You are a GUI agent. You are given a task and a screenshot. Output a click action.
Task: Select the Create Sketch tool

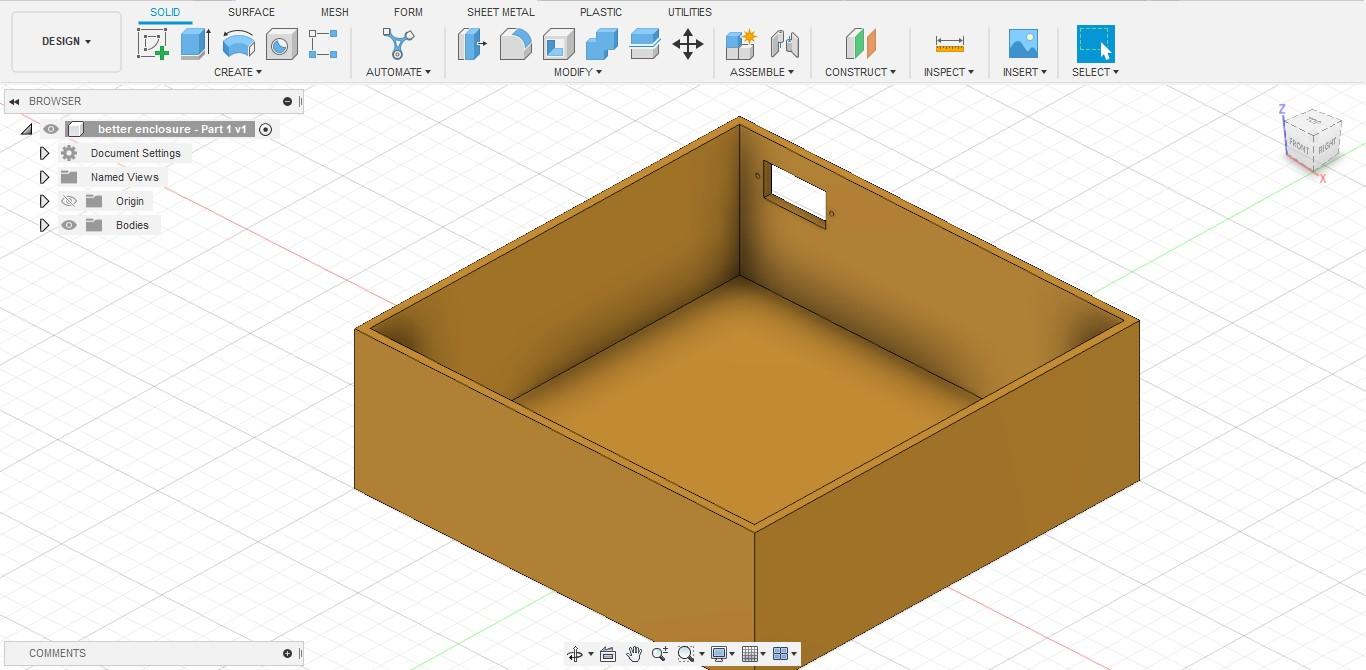click(x=153, y=44)
